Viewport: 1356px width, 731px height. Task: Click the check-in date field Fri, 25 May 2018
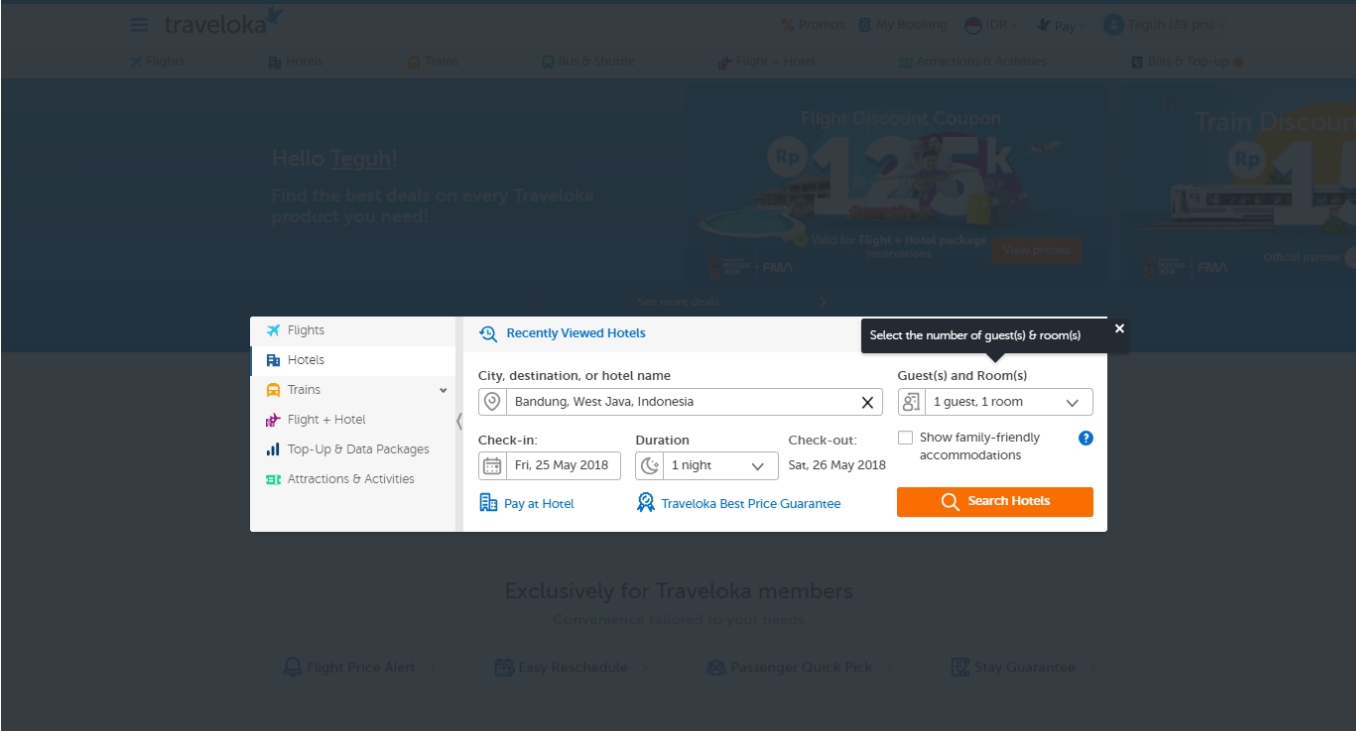tap(560, 466)
